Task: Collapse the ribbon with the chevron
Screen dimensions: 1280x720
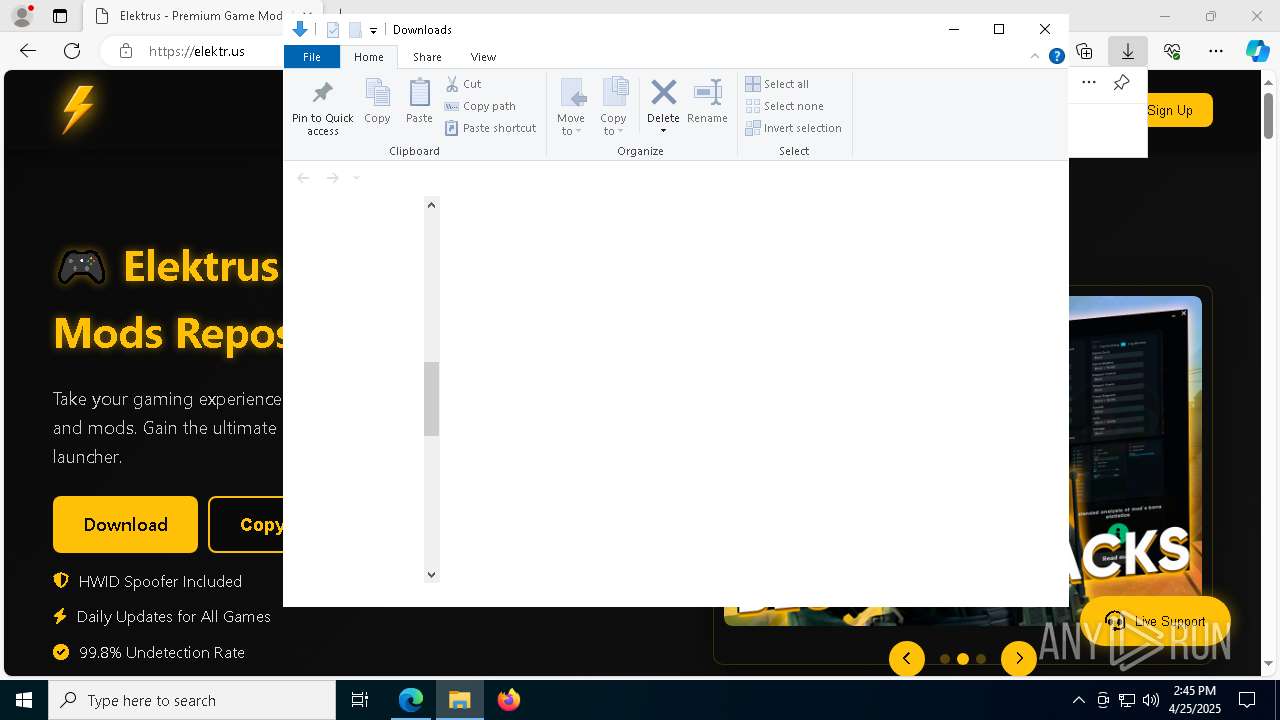Action: click(1035, 56)
